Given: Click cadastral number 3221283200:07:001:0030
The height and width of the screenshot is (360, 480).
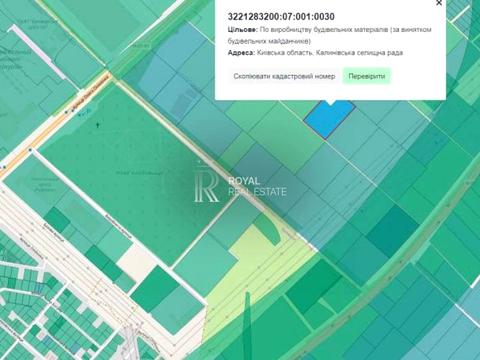Looking at the screenshot, I should pos(281,17).
